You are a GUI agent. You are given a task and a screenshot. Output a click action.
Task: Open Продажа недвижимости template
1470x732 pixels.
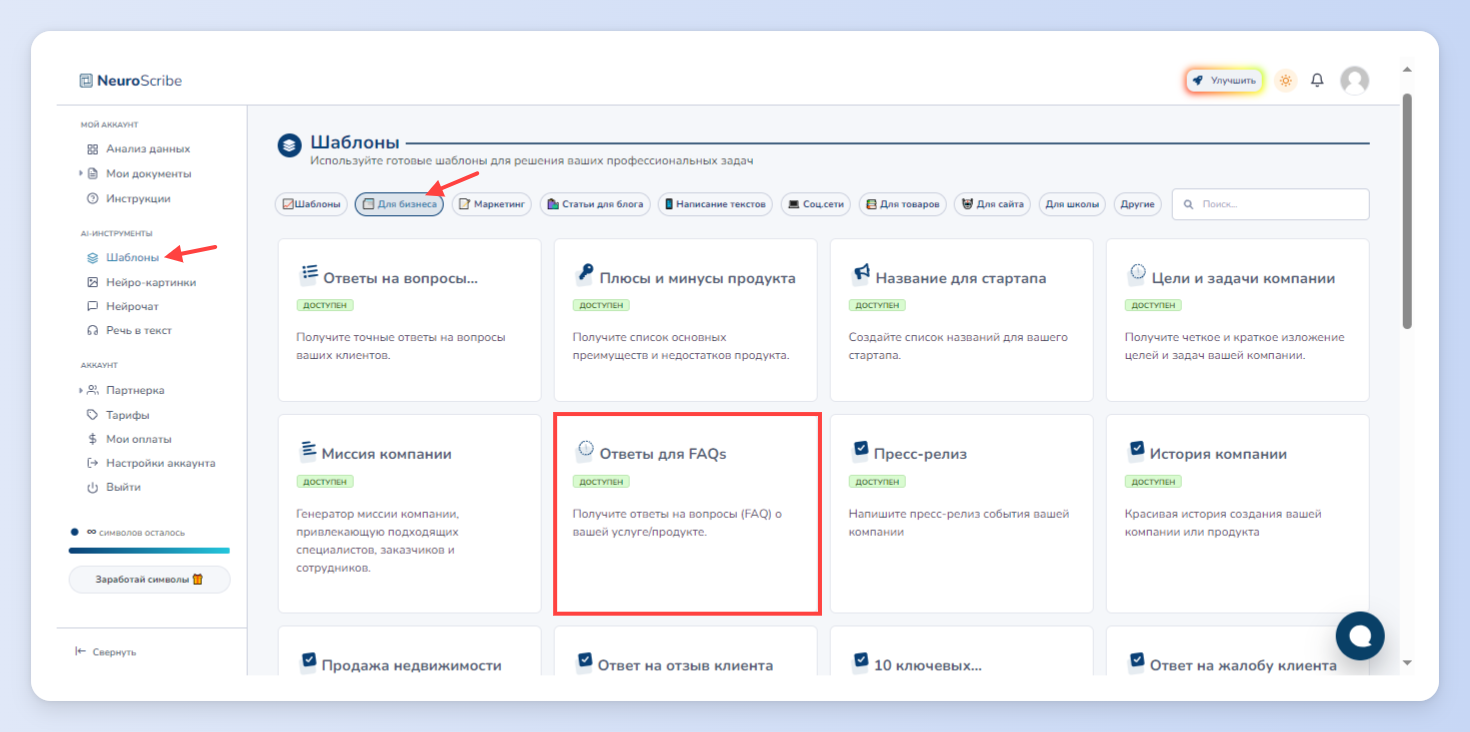[409, 651]
